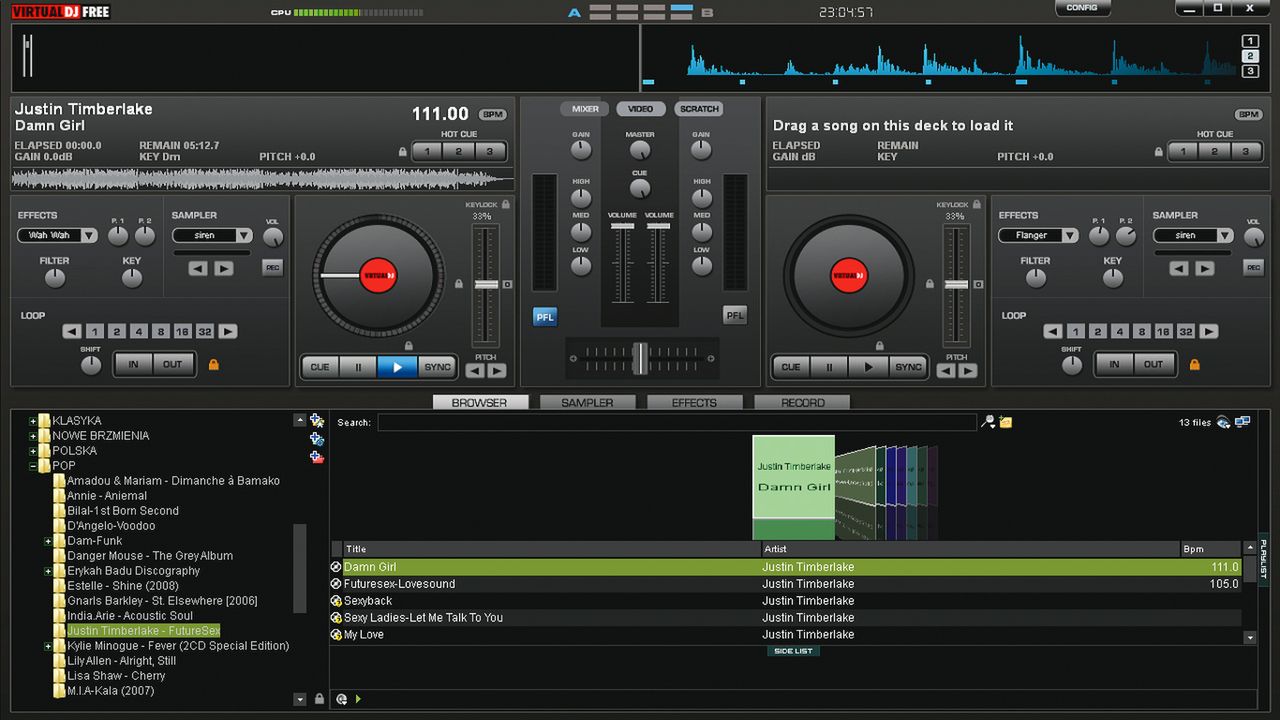Select waveform zoom level 3
The image size is (1280, 720).
pyautogui.click(x=1250, y=71)
